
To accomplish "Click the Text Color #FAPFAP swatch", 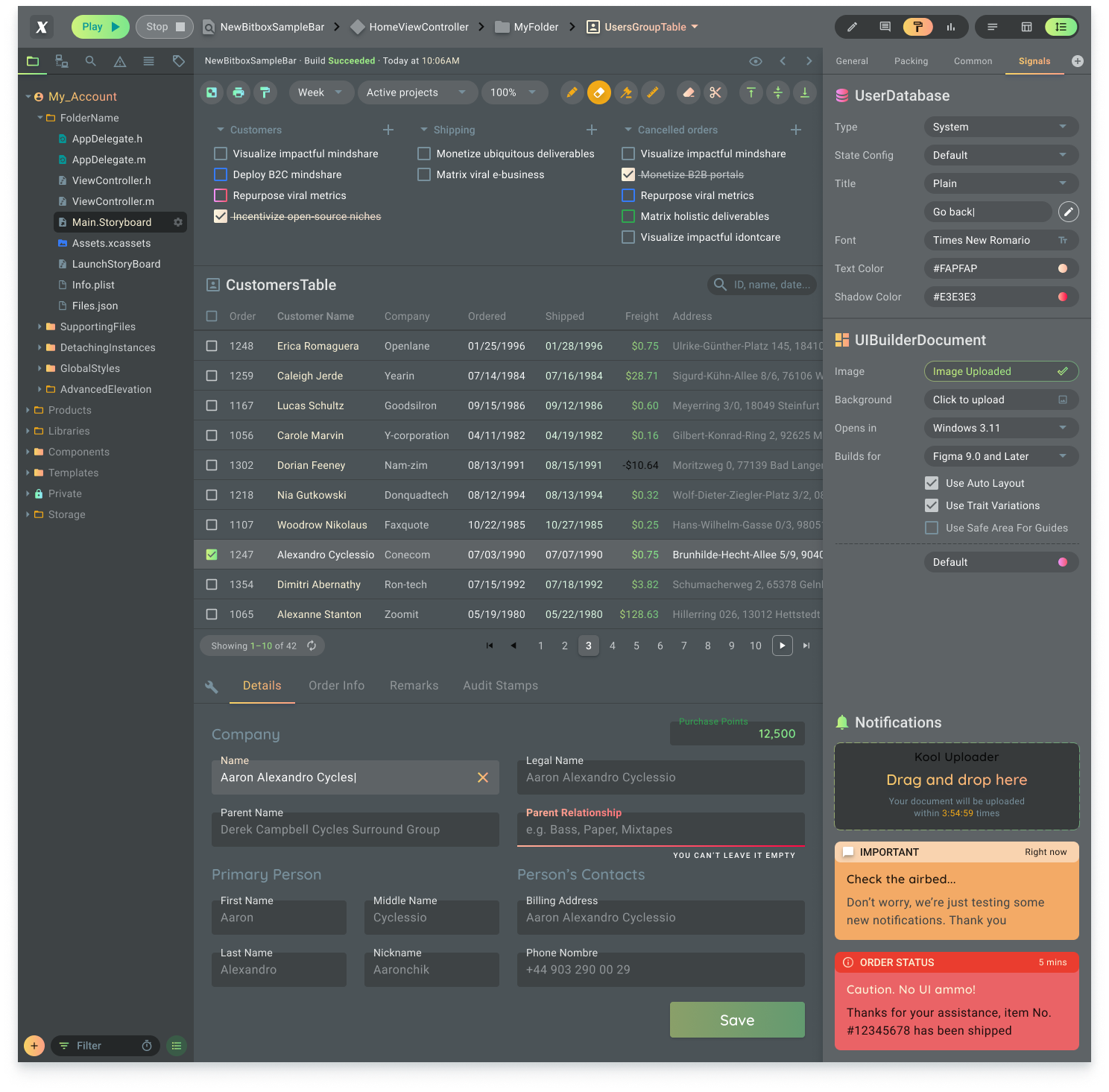I will tap(1063, 268).
